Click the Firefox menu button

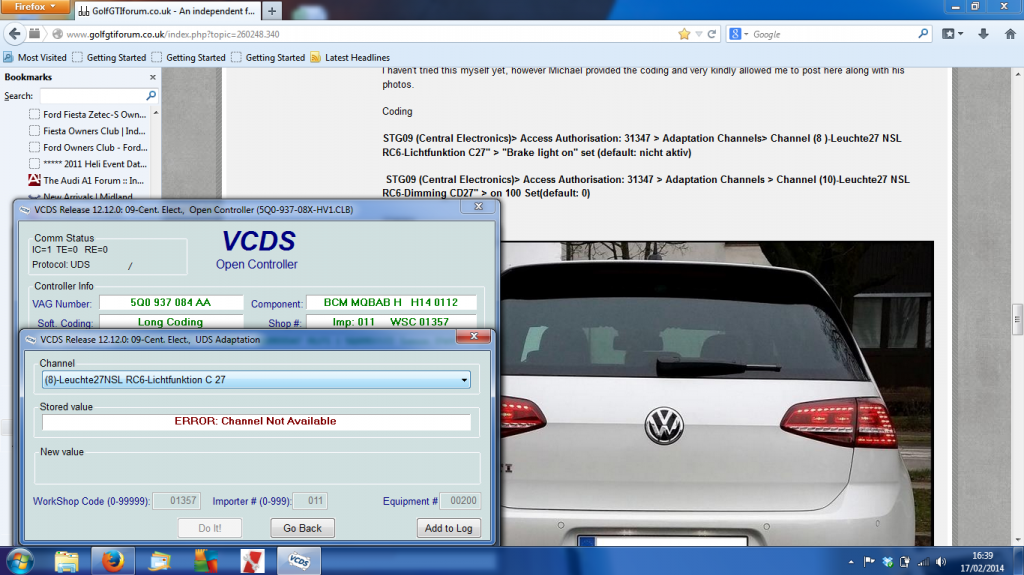coord(35,7)
